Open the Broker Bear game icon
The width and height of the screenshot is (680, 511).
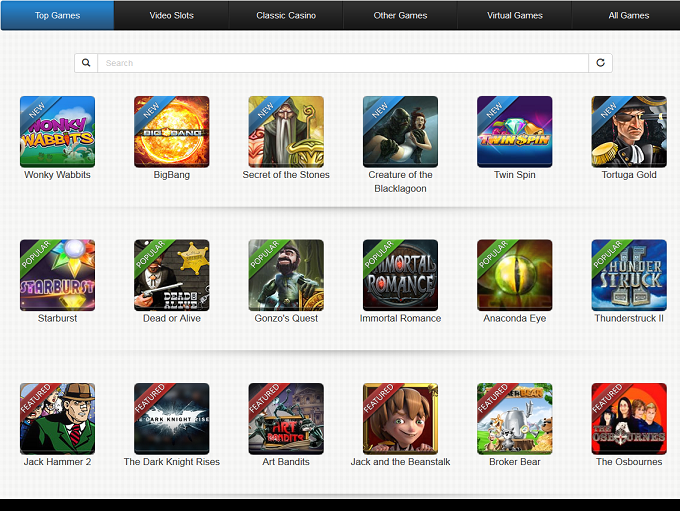pos(515,419)
